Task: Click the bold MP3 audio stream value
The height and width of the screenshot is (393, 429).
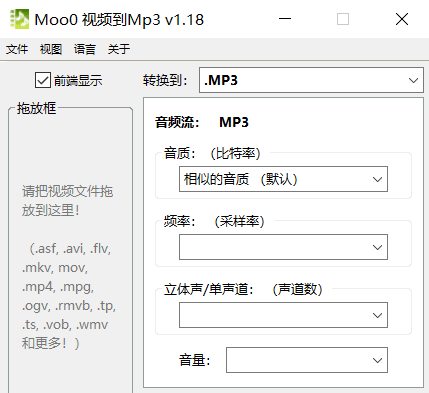Action: point(234,122)
